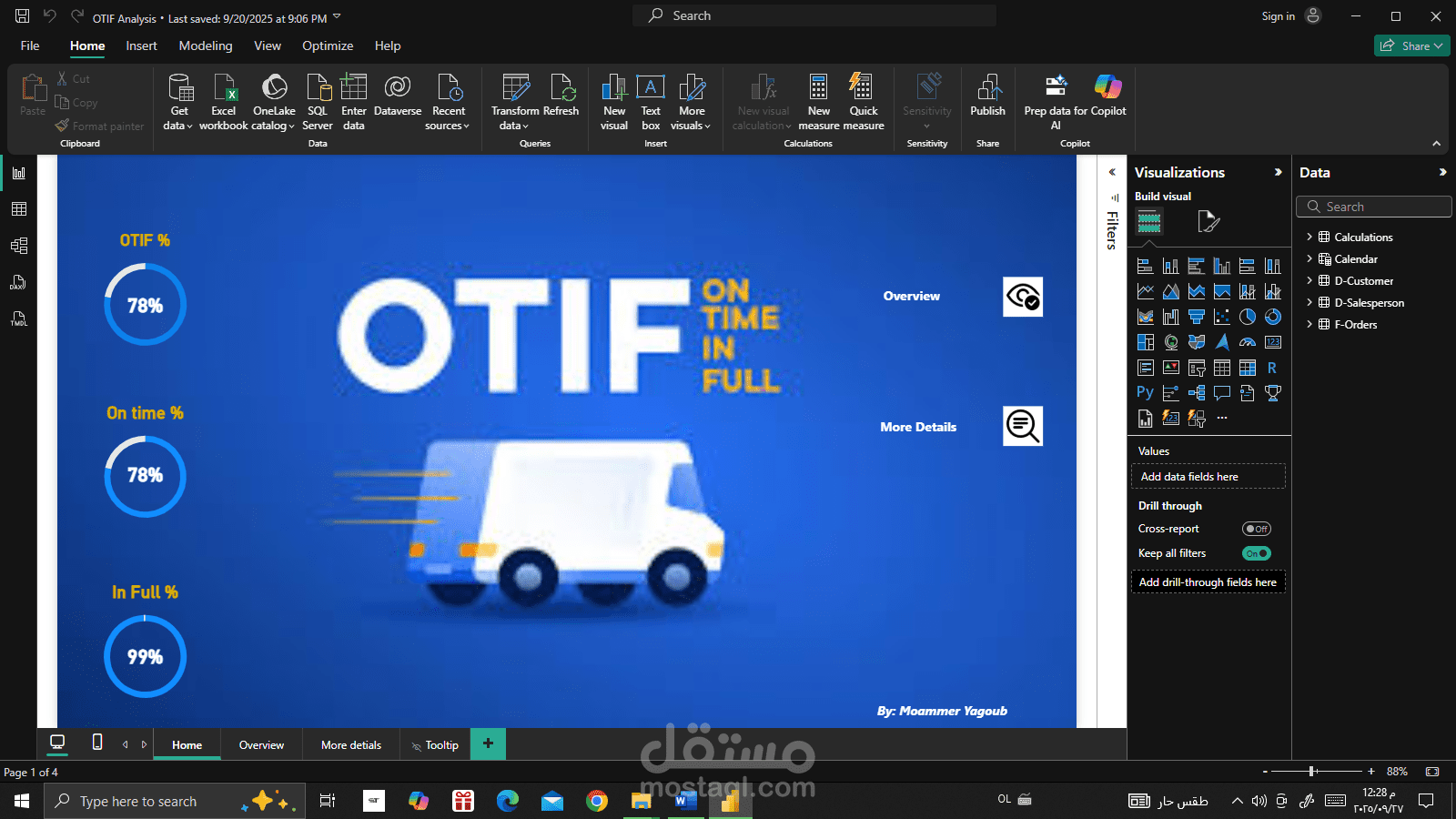This screenshot has width=1456, height=819.
Task: Switch to Report view in the sidebar
Action: click(x=18, y=173)
